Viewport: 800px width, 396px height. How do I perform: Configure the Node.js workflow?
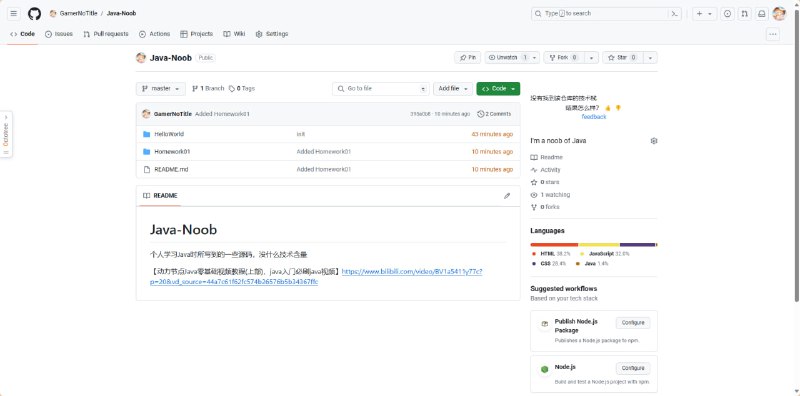tap(633, 368)
